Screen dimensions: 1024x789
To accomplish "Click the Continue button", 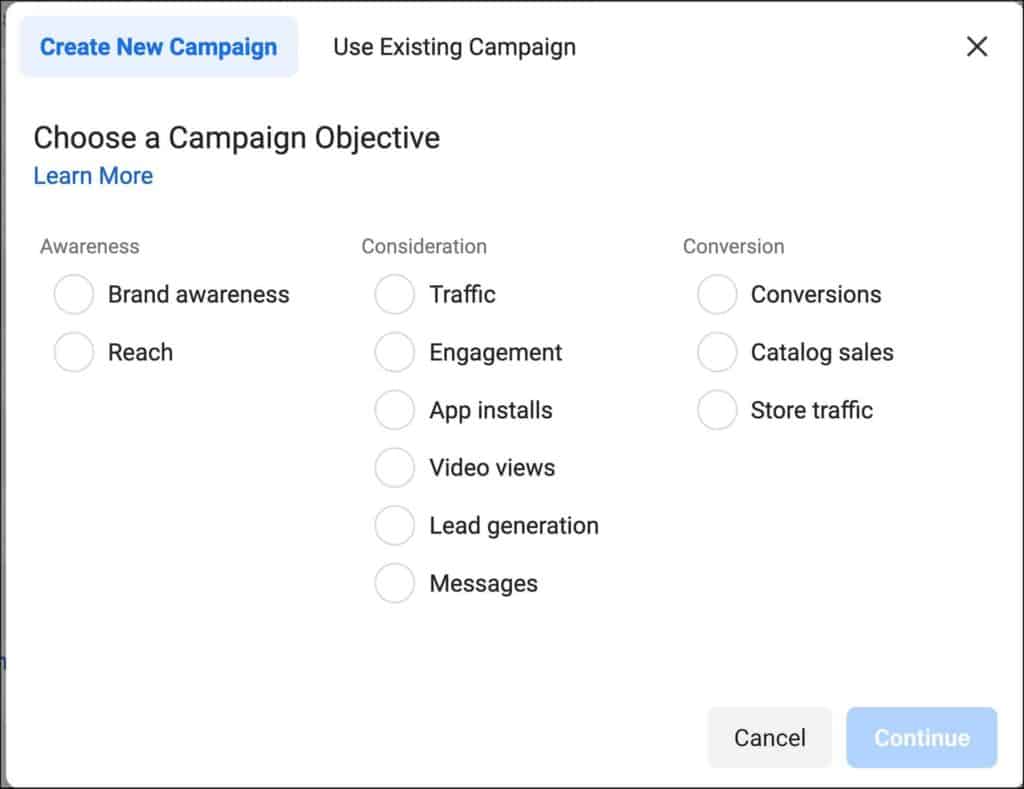I will tap(921, 738).
